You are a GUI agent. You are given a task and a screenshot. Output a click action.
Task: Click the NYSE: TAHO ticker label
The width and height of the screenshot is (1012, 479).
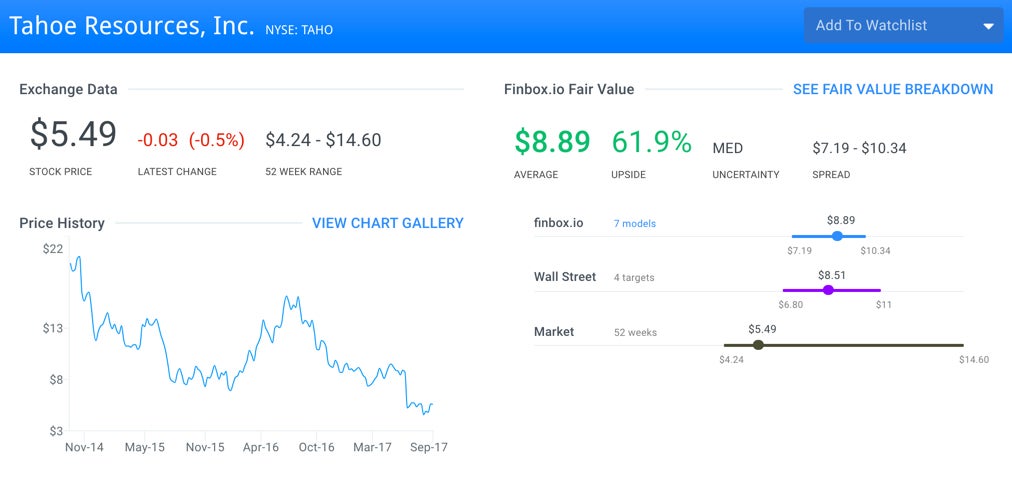(299, 30)
